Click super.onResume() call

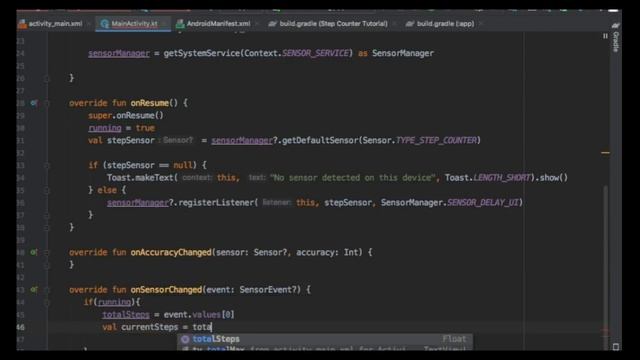tap(126, 116)
